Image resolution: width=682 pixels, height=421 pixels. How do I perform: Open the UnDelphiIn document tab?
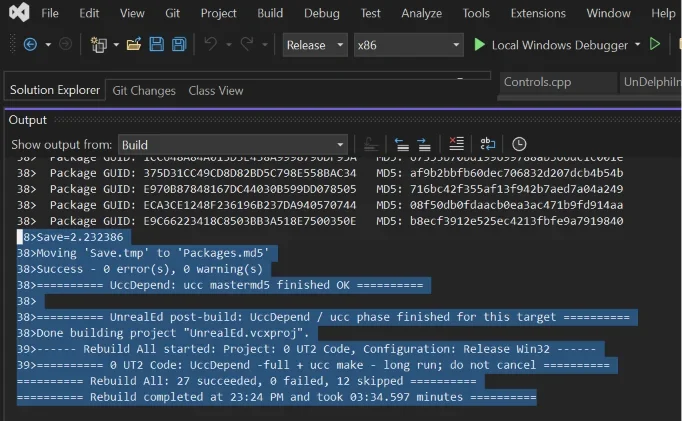(651, 82)
